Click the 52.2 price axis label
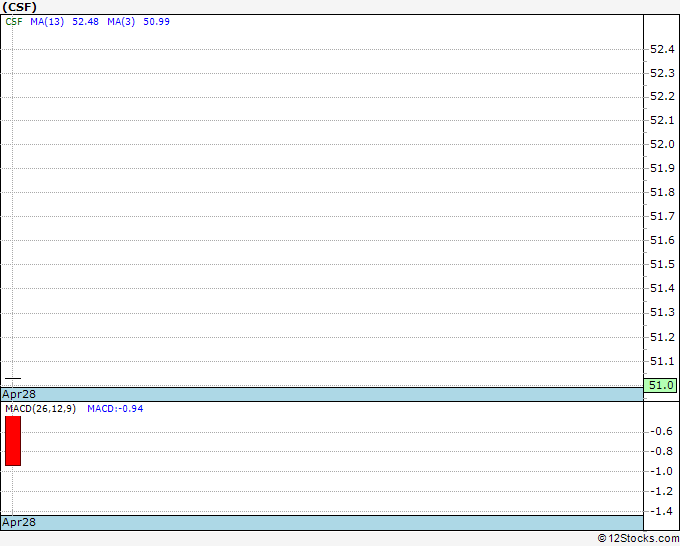Image resolution: width=680 pixels, height=546 pixels. 662,96
